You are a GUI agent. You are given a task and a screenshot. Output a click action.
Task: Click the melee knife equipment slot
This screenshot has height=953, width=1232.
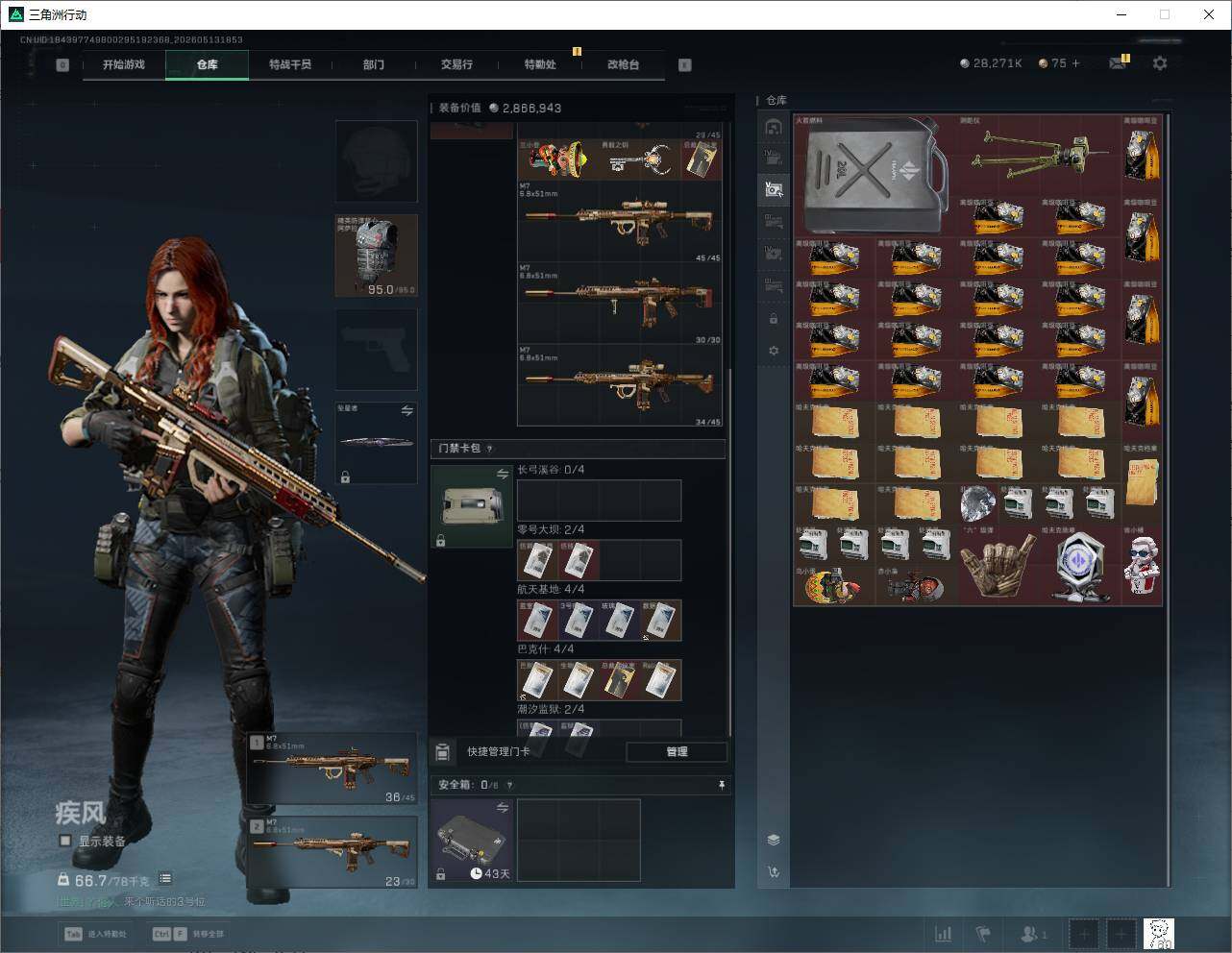pos(376,443)
